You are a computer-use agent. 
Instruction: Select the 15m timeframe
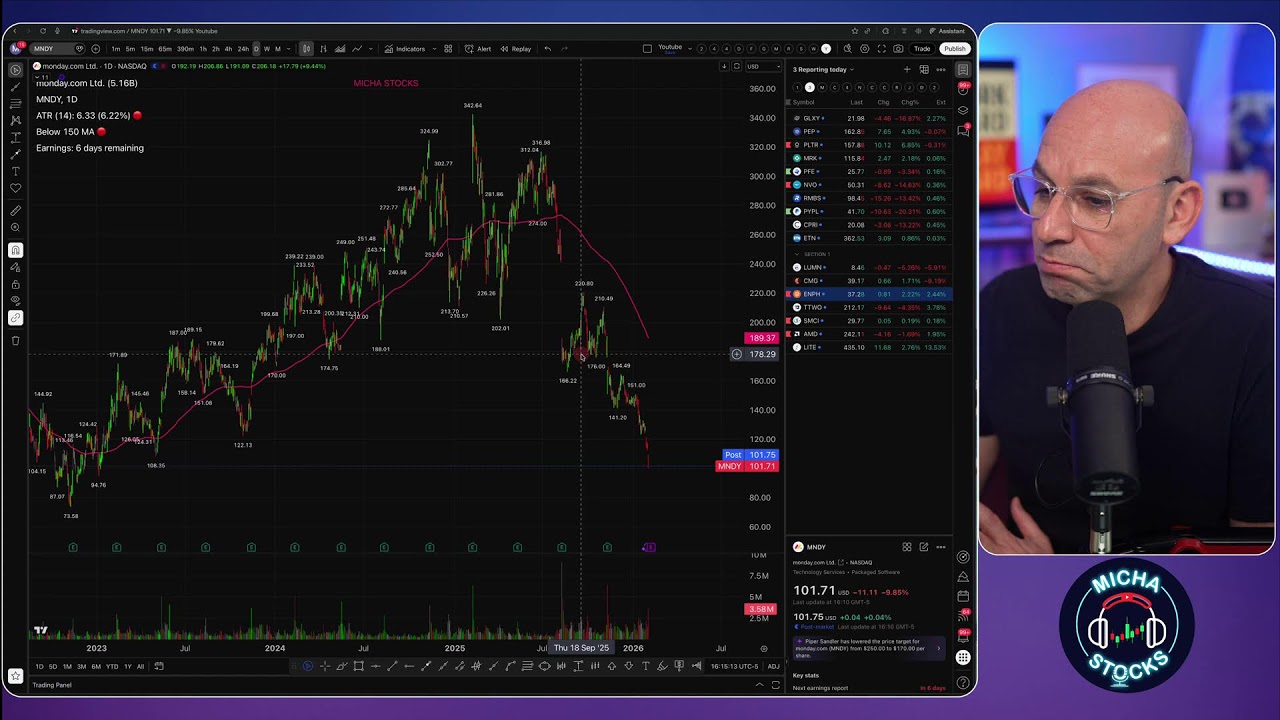pyautogui.click(x=147, y=49)
